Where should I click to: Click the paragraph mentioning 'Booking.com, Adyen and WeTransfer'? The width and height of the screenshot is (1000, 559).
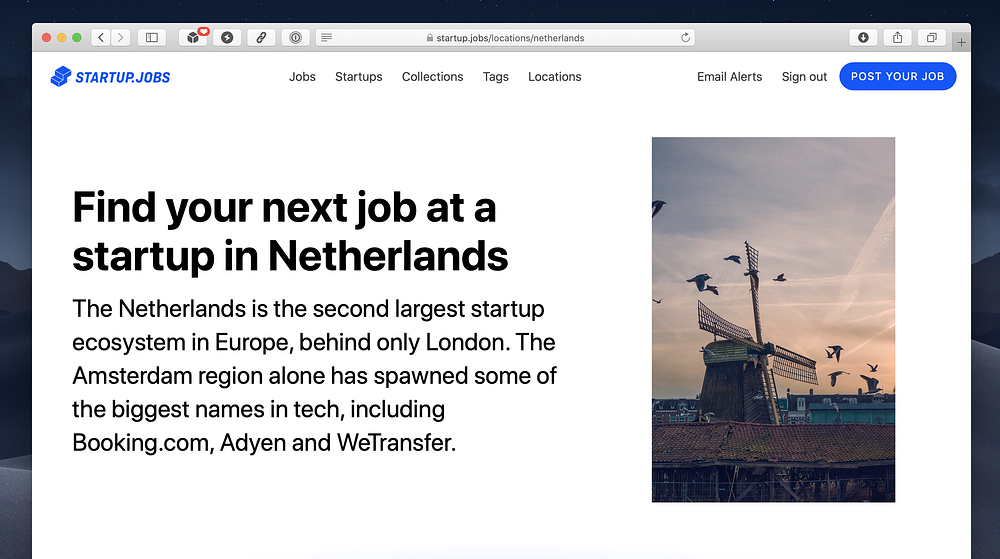[x=314, y=375]
